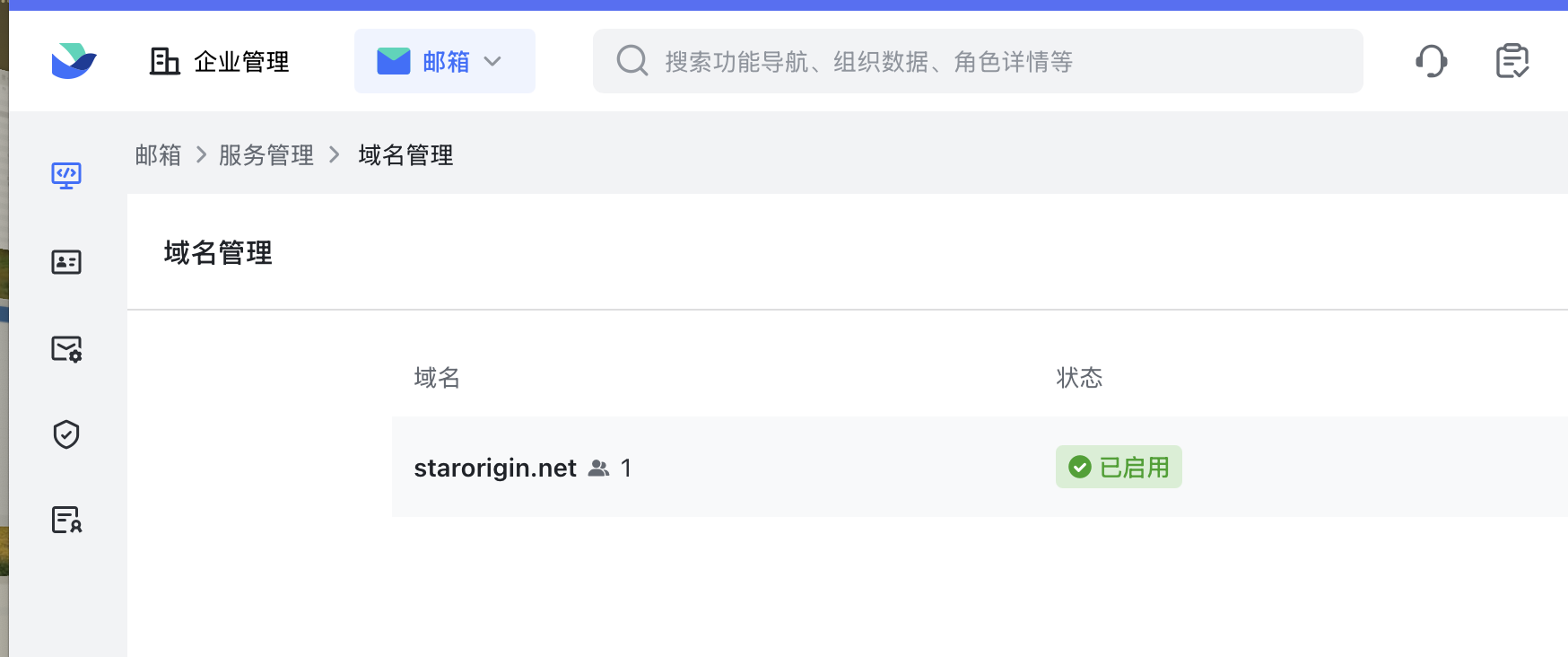Click the envelope icon in 邮箱 dropdown
1568x657 pixels.
(x=394, y=61)
